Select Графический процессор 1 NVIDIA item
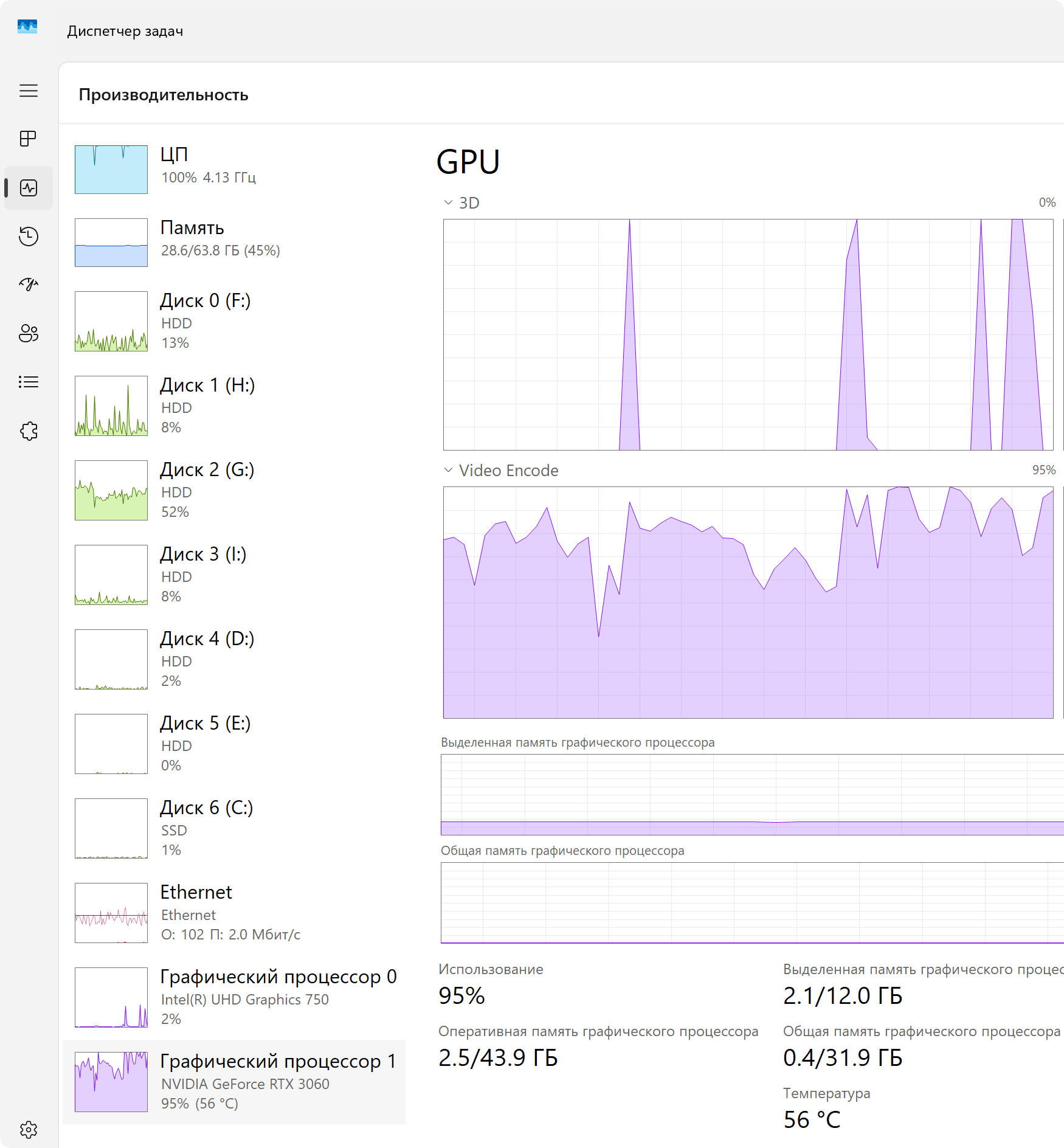Viewport: 1064px width, 1148px height. tap(234, 1082)
